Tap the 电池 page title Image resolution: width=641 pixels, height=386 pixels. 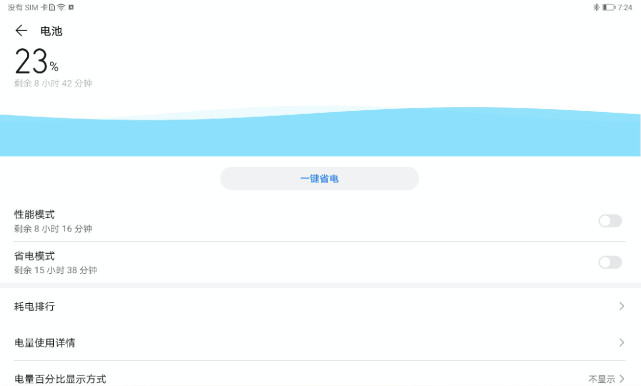click(x=51, y=31)
